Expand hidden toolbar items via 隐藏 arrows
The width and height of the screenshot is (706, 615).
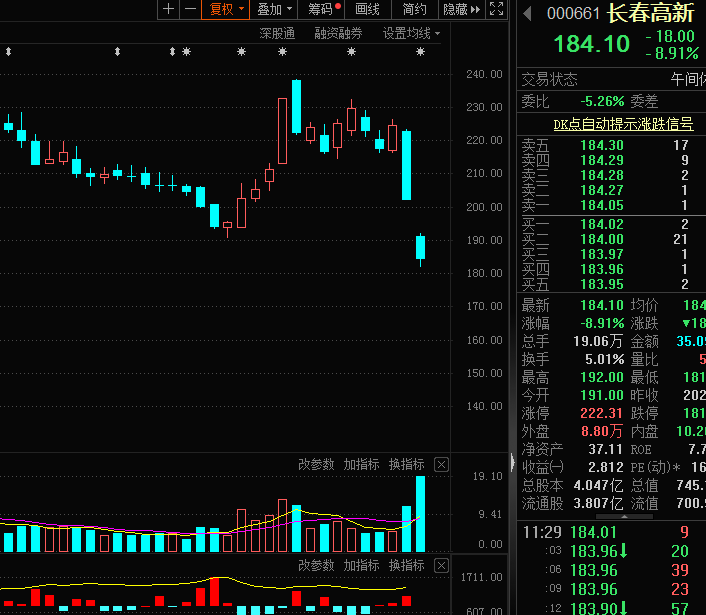point(461,9)
